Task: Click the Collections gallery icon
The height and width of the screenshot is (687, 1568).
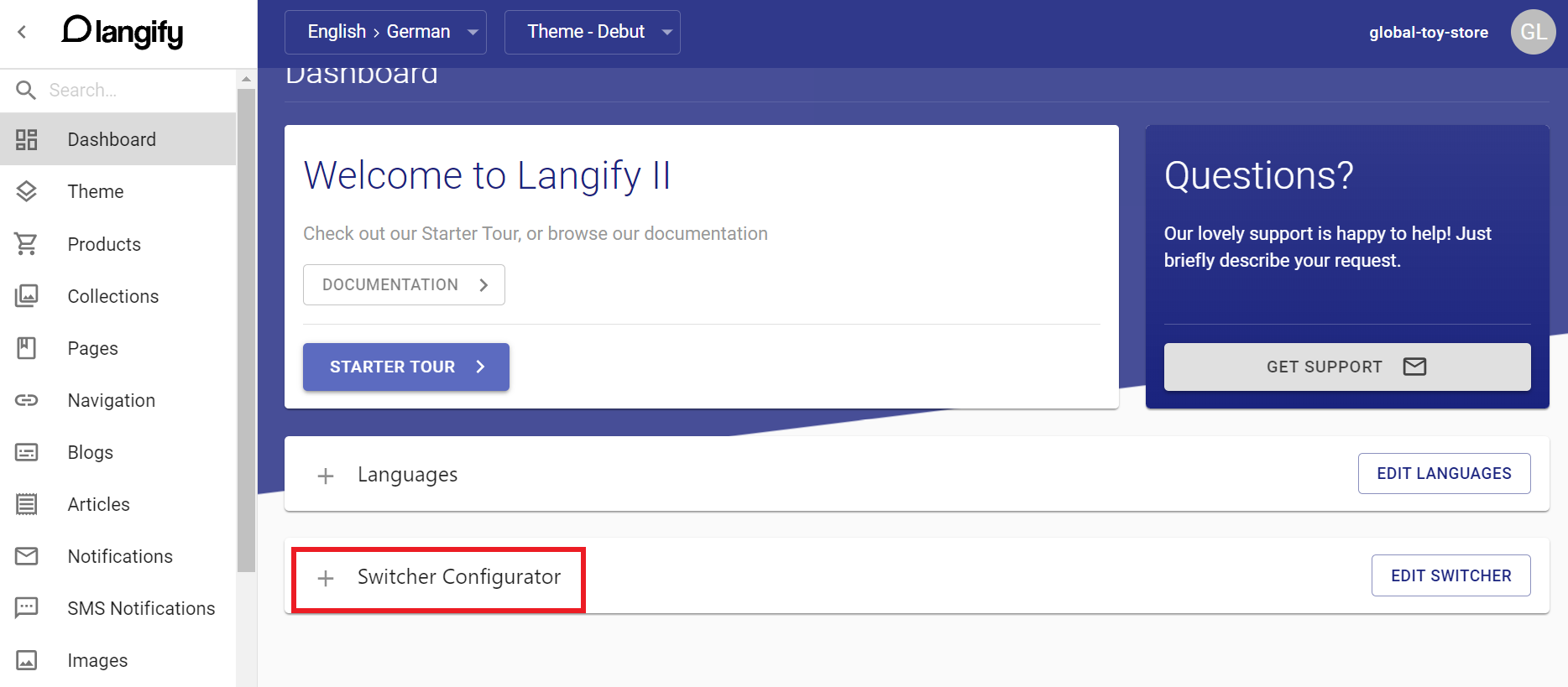Action: (26, 296)
